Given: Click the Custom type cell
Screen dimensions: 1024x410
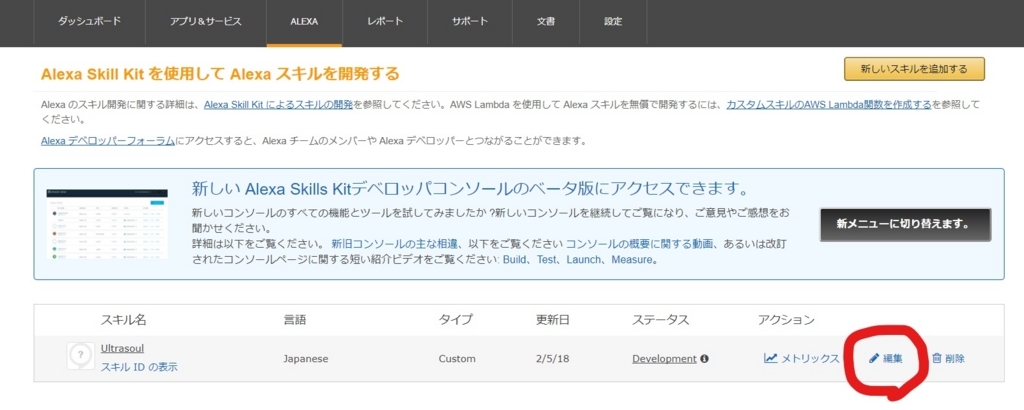Looking at the screenshot, I should point(457,358).
